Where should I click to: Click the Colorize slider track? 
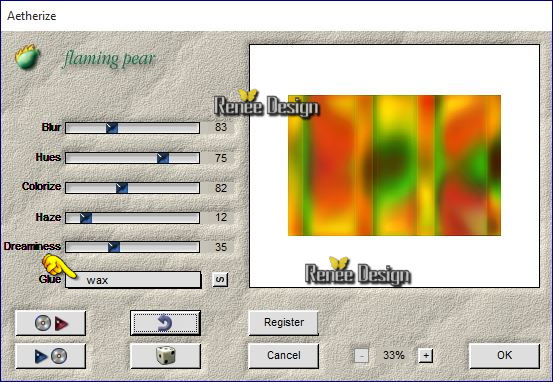[x=133, y=188]
